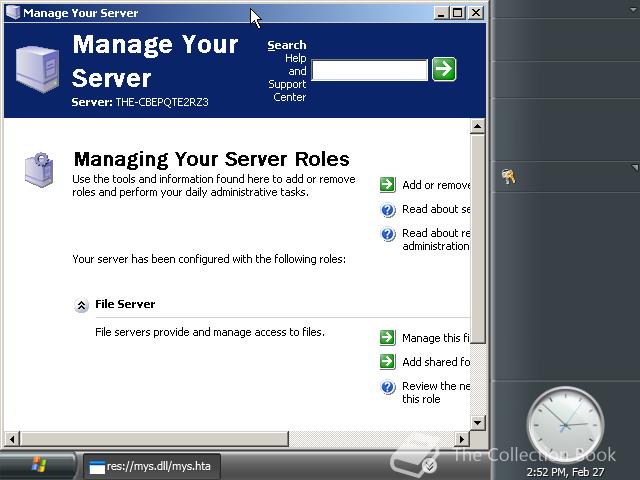Click the Read about server roles help icon
This screenshot has width=640, height=480.
(387, 210)
